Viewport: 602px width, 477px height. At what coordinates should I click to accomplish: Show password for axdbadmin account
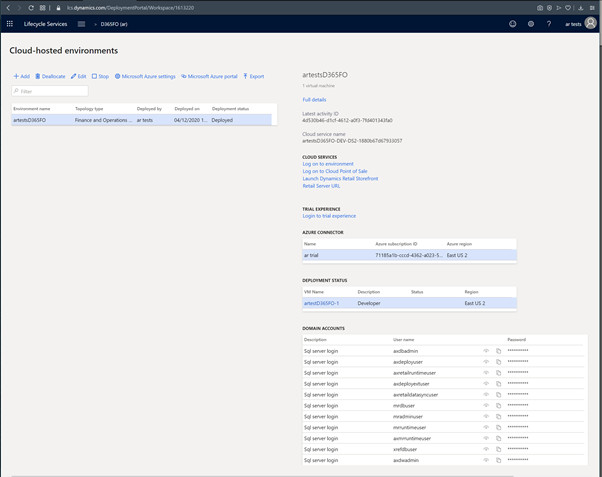click(486, 351)
